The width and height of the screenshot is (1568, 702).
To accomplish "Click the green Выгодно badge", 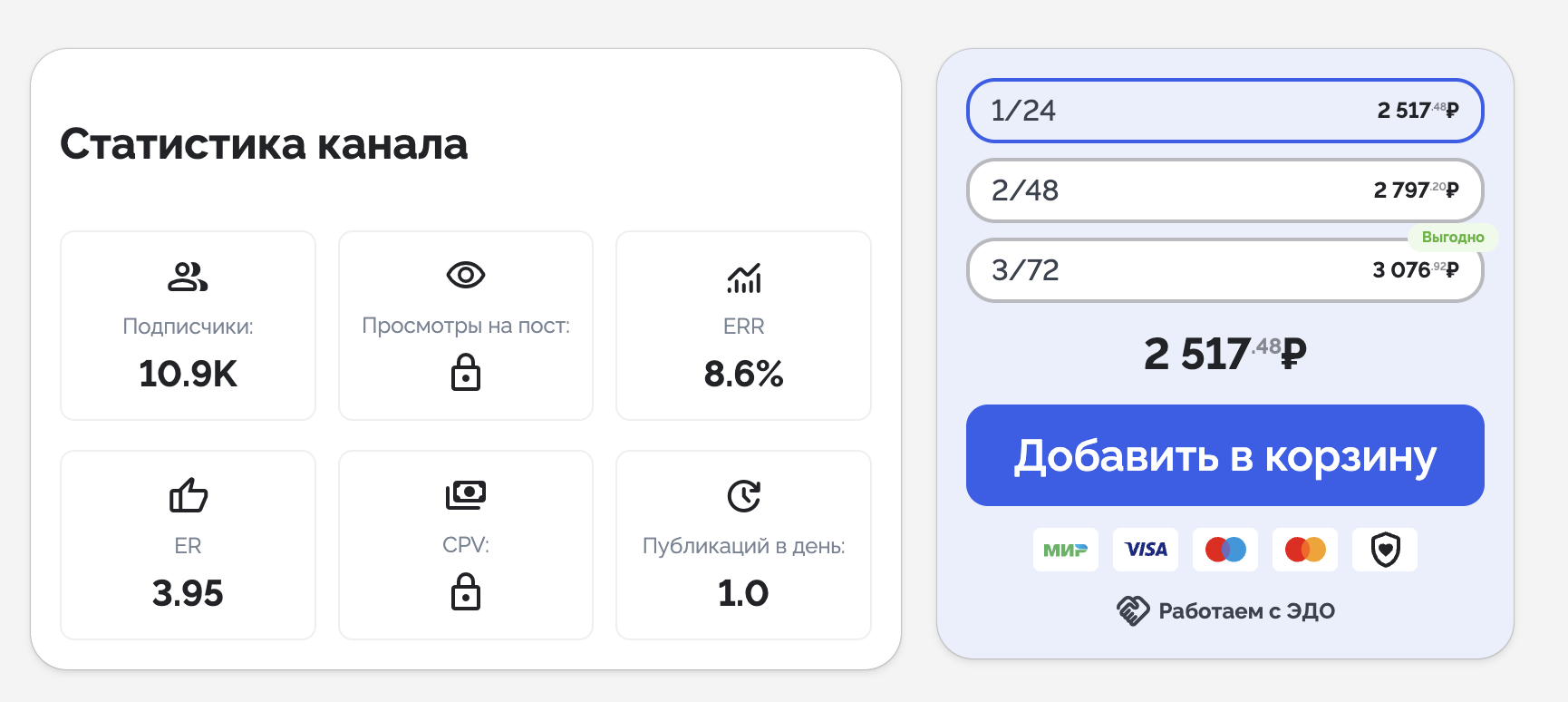I will pos(1452,238).
